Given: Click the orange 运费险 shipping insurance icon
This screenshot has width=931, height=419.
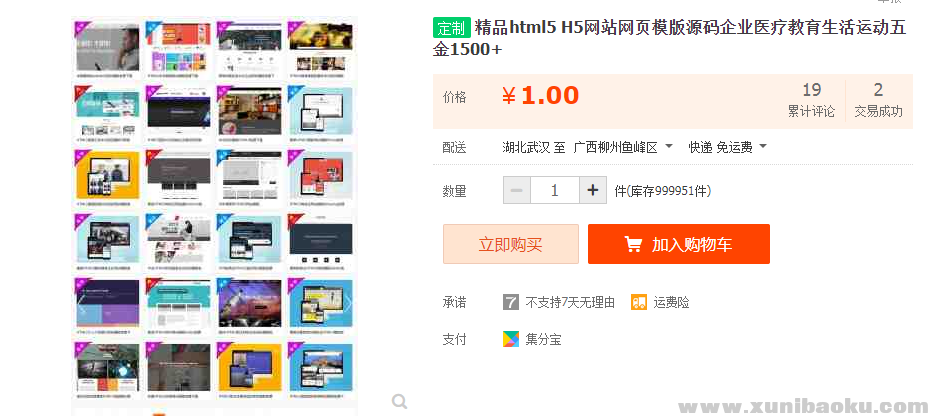Looking at the screenshot, I should pos(639,302).
